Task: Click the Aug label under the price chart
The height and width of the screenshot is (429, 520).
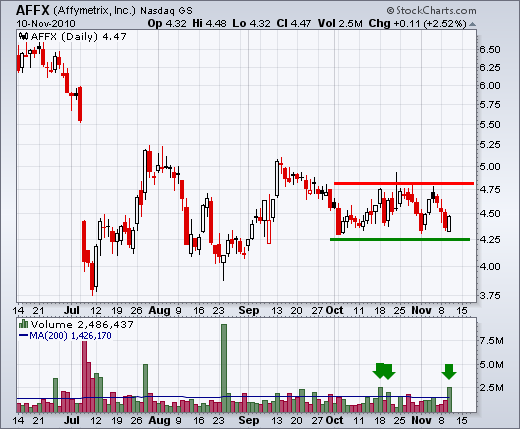Action: tap(159, 310)
